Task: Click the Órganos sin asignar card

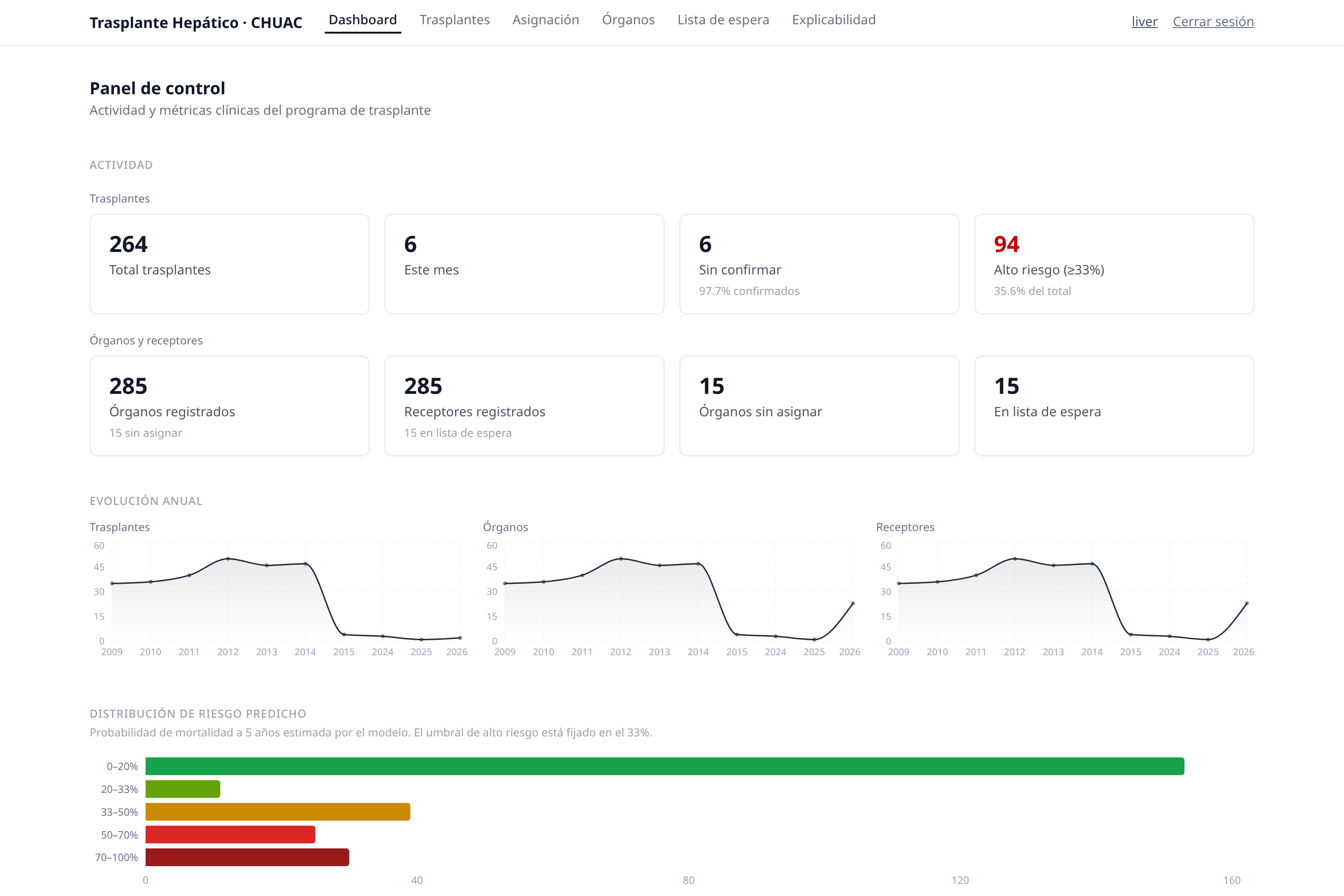Action: pos(819,406)
